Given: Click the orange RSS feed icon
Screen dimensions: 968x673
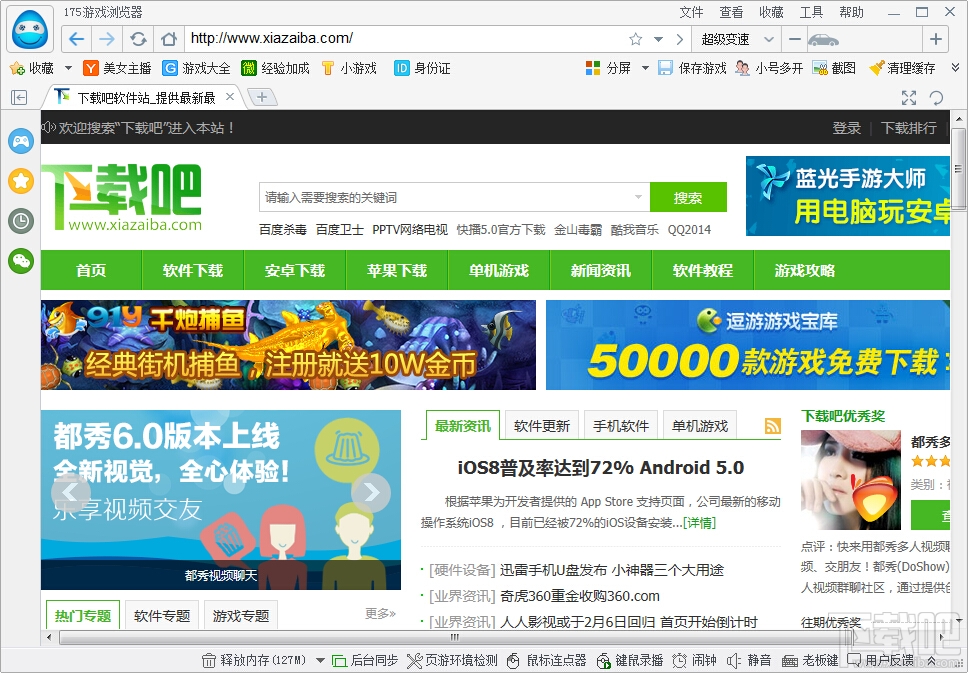Looking at the screenshot, I should pyautogui.click(x=773, y=426).
